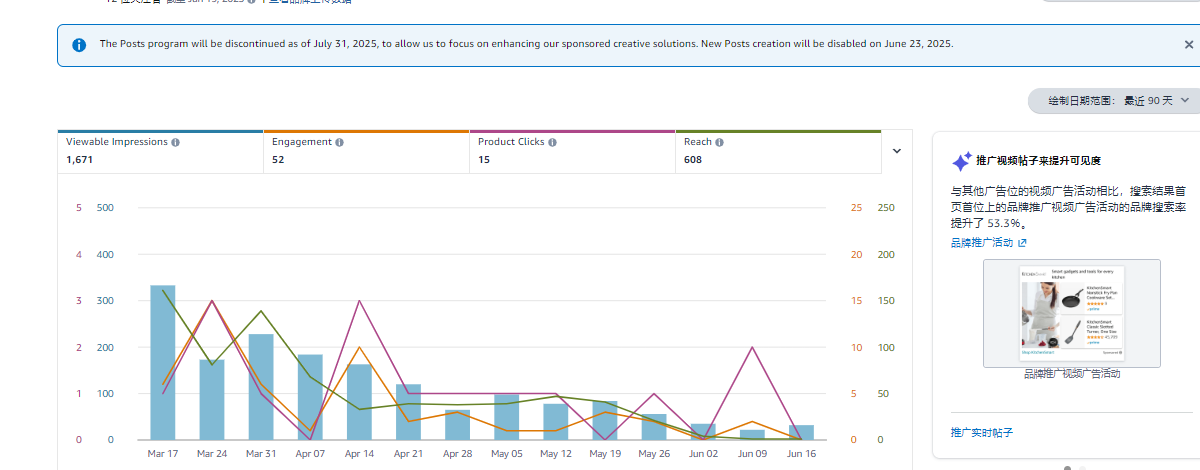Click the Mar 31 bar in chart
Viewport: 1200px width, 470px height.
(261, 387)
